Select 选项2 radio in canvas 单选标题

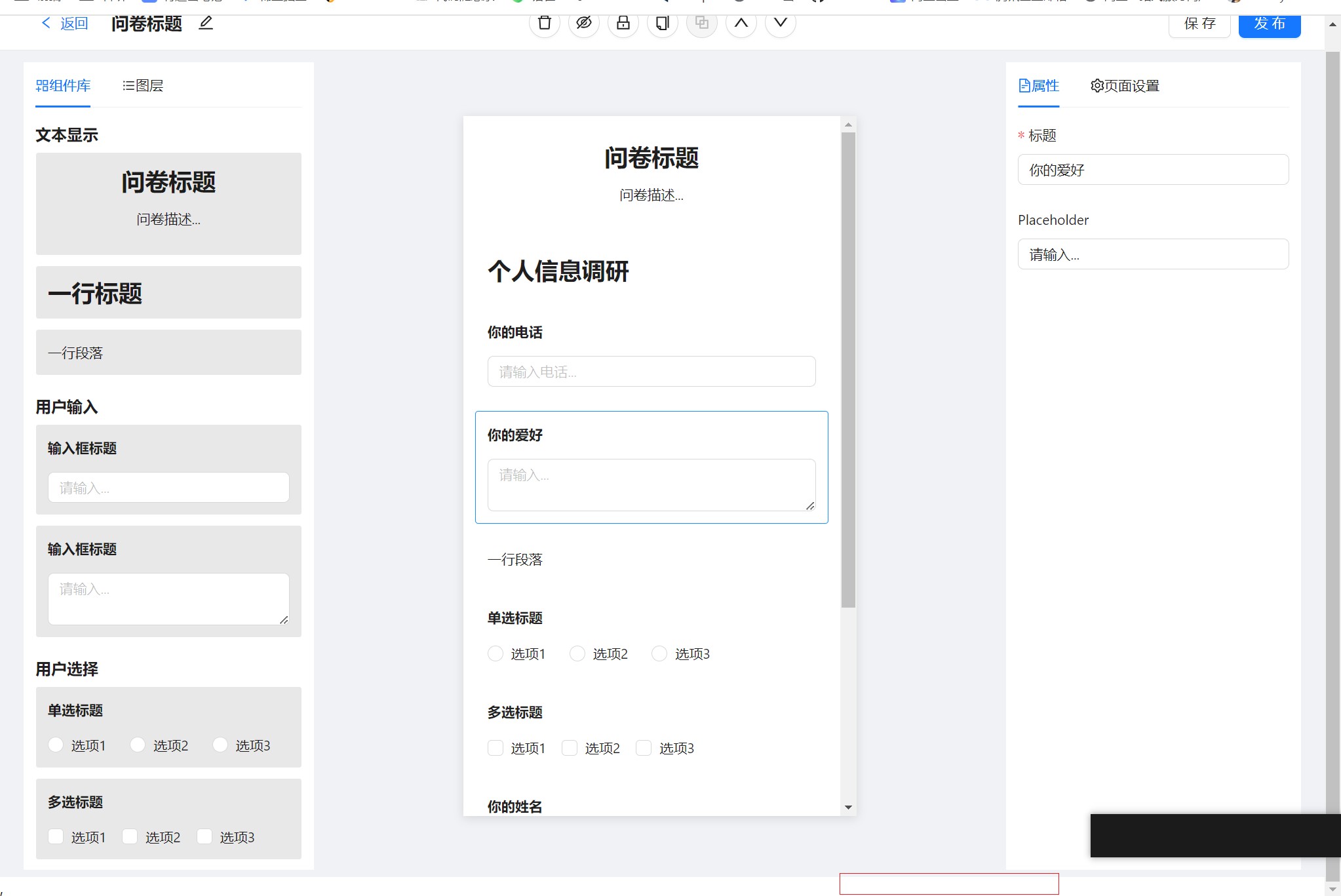click(577, 653)
